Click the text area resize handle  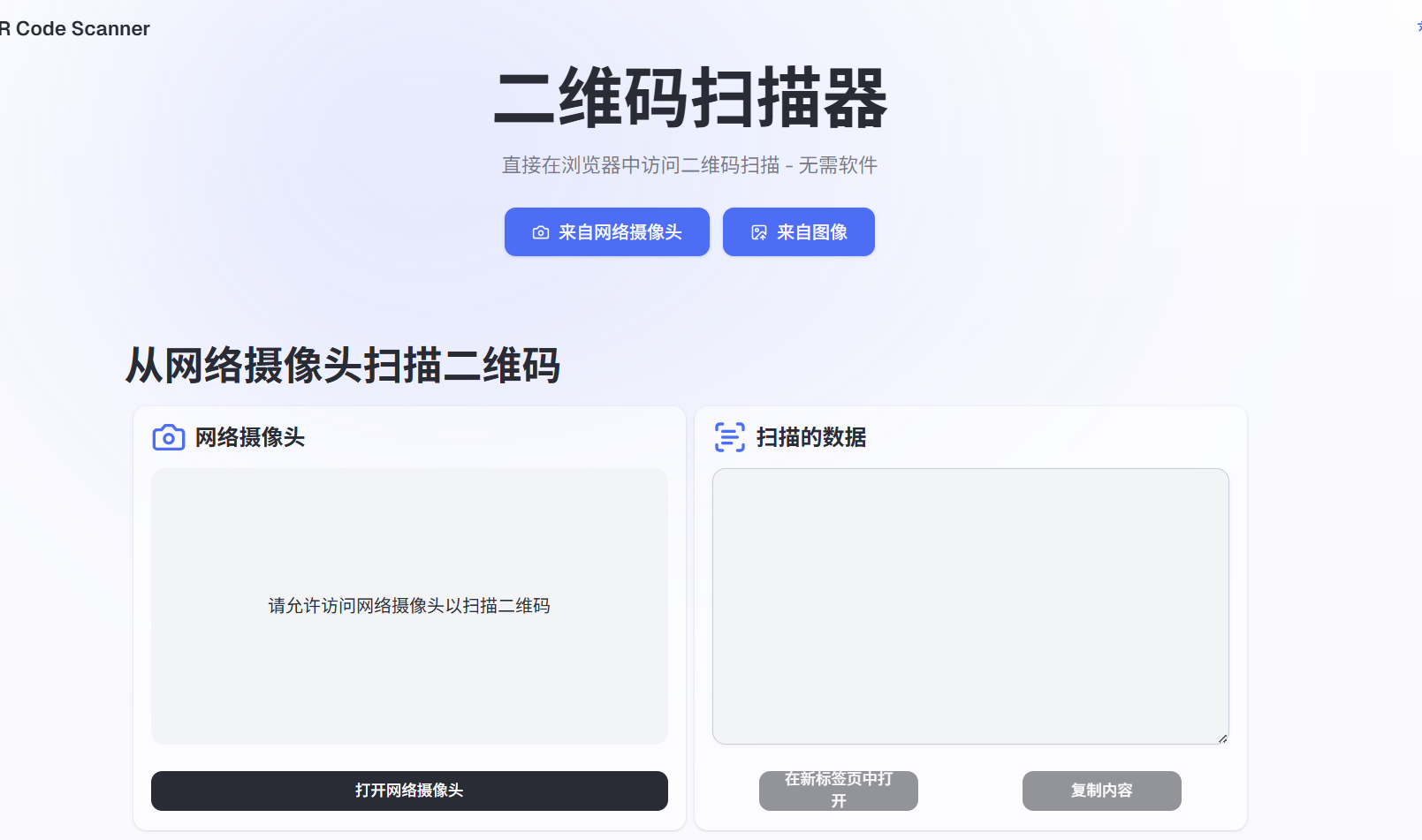(x=1223, y=738)
